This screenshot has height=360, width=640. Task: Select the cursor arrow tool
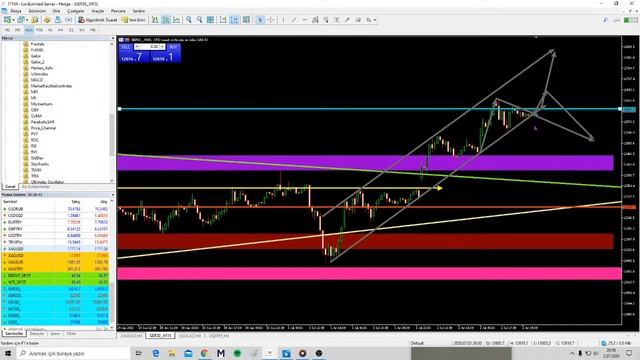click(260, 20)
